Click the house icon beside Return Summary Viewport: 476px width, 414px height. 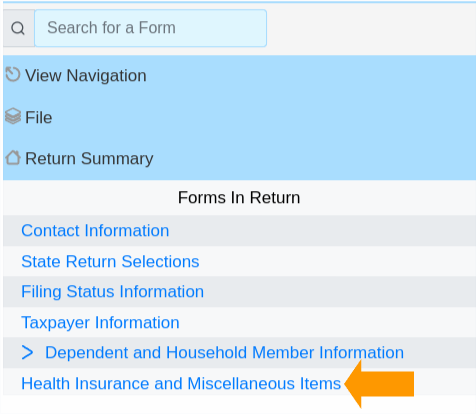point(13,158)
